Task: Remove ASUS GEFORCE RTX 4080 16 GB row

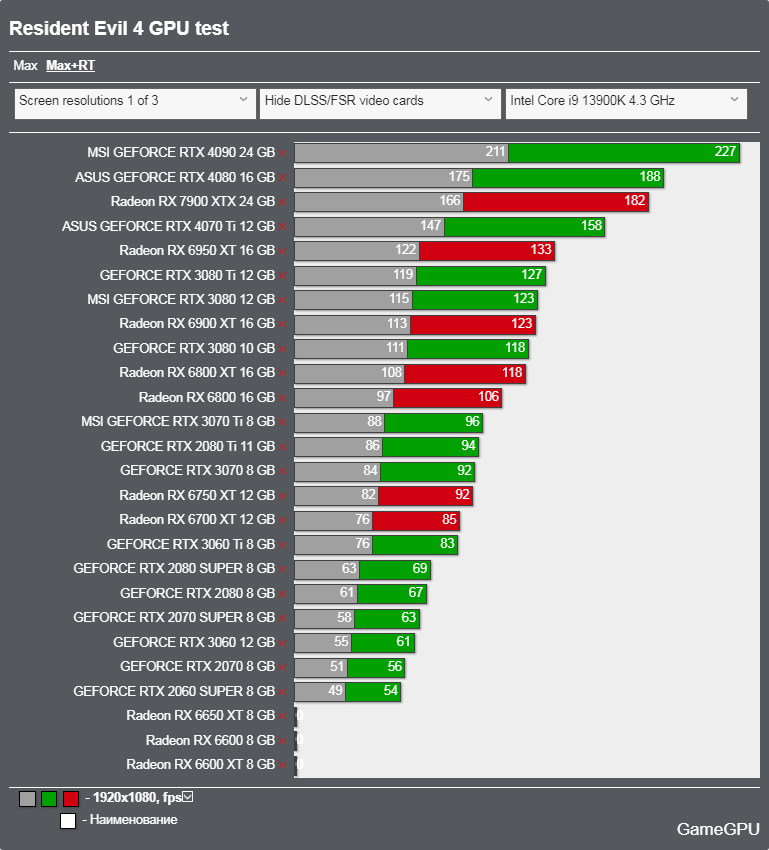Action: (282, 178)
